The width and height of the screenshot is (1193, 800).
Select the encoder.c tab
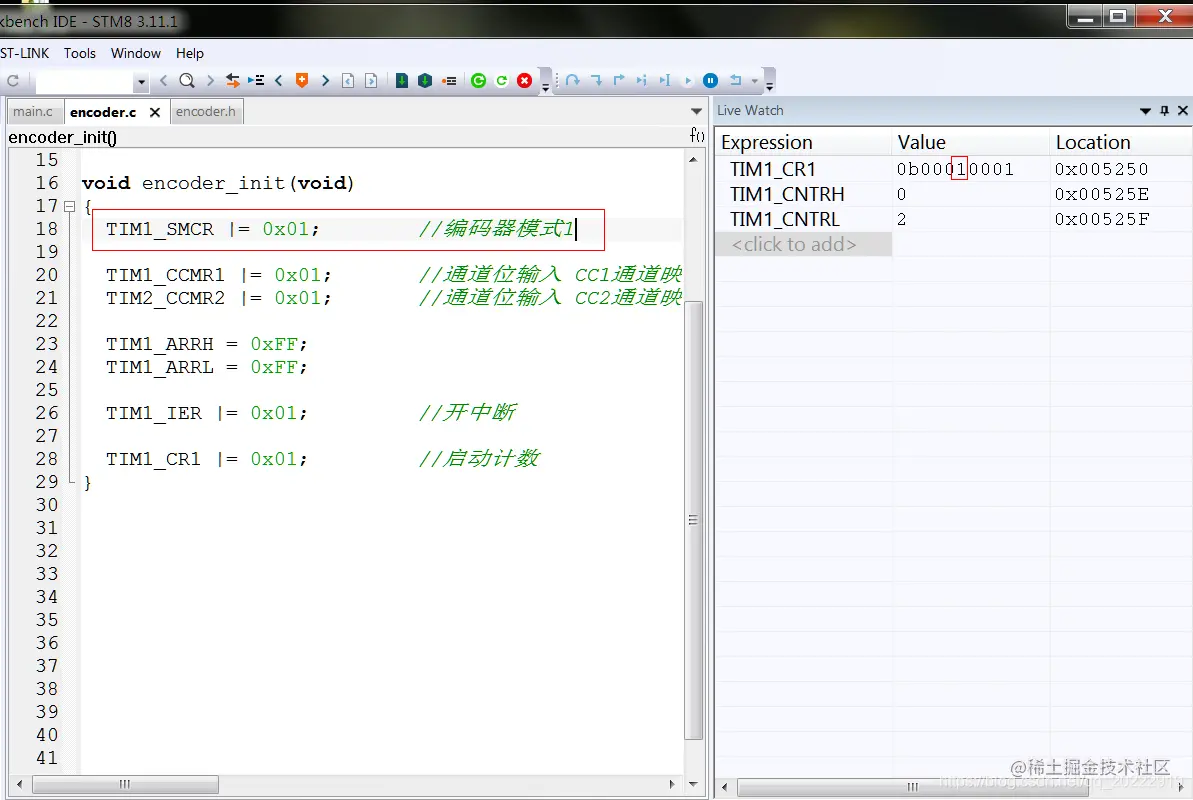tap(103, 113)
